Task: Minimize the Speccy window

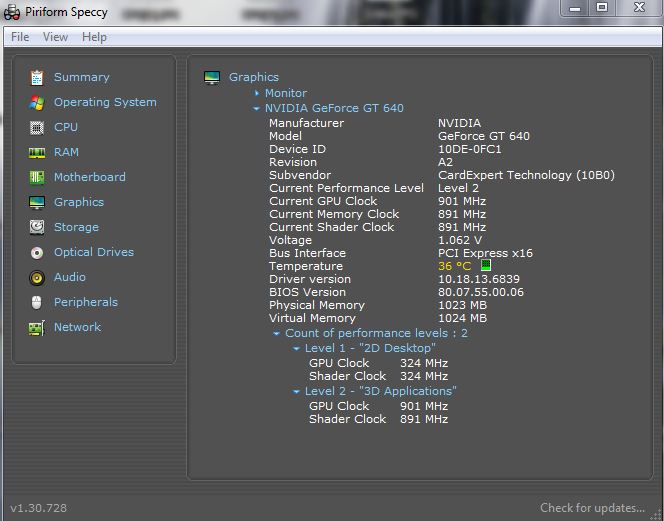Action: (575, 8)
